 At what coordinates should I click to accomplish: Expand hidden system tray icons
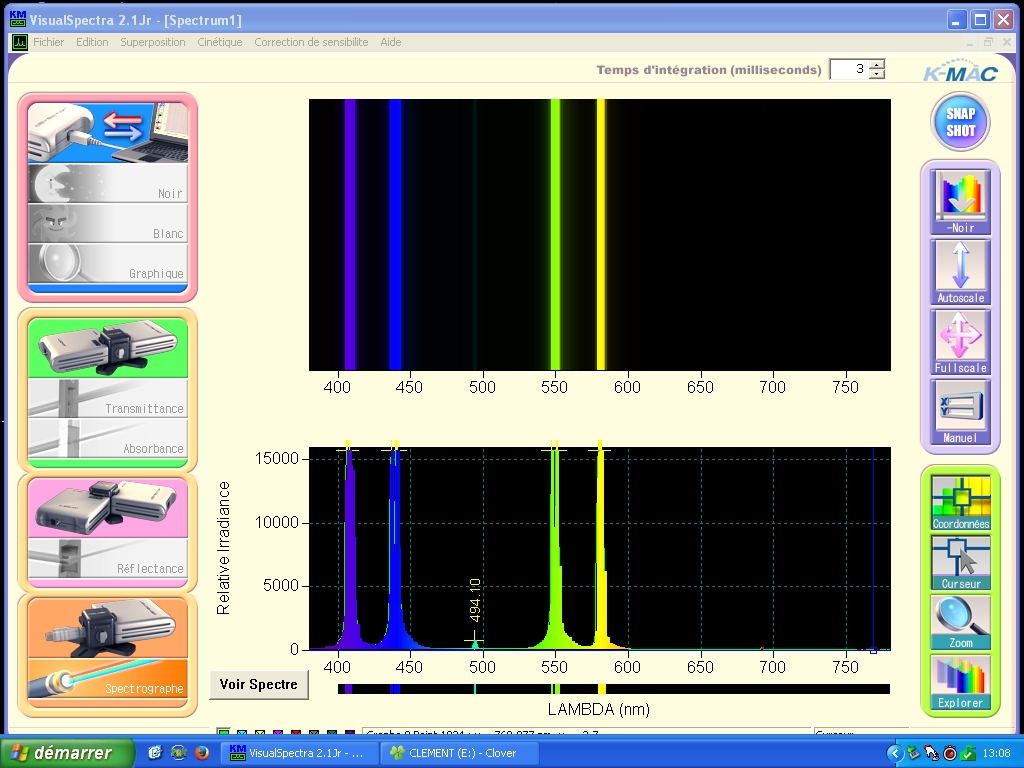895,754
